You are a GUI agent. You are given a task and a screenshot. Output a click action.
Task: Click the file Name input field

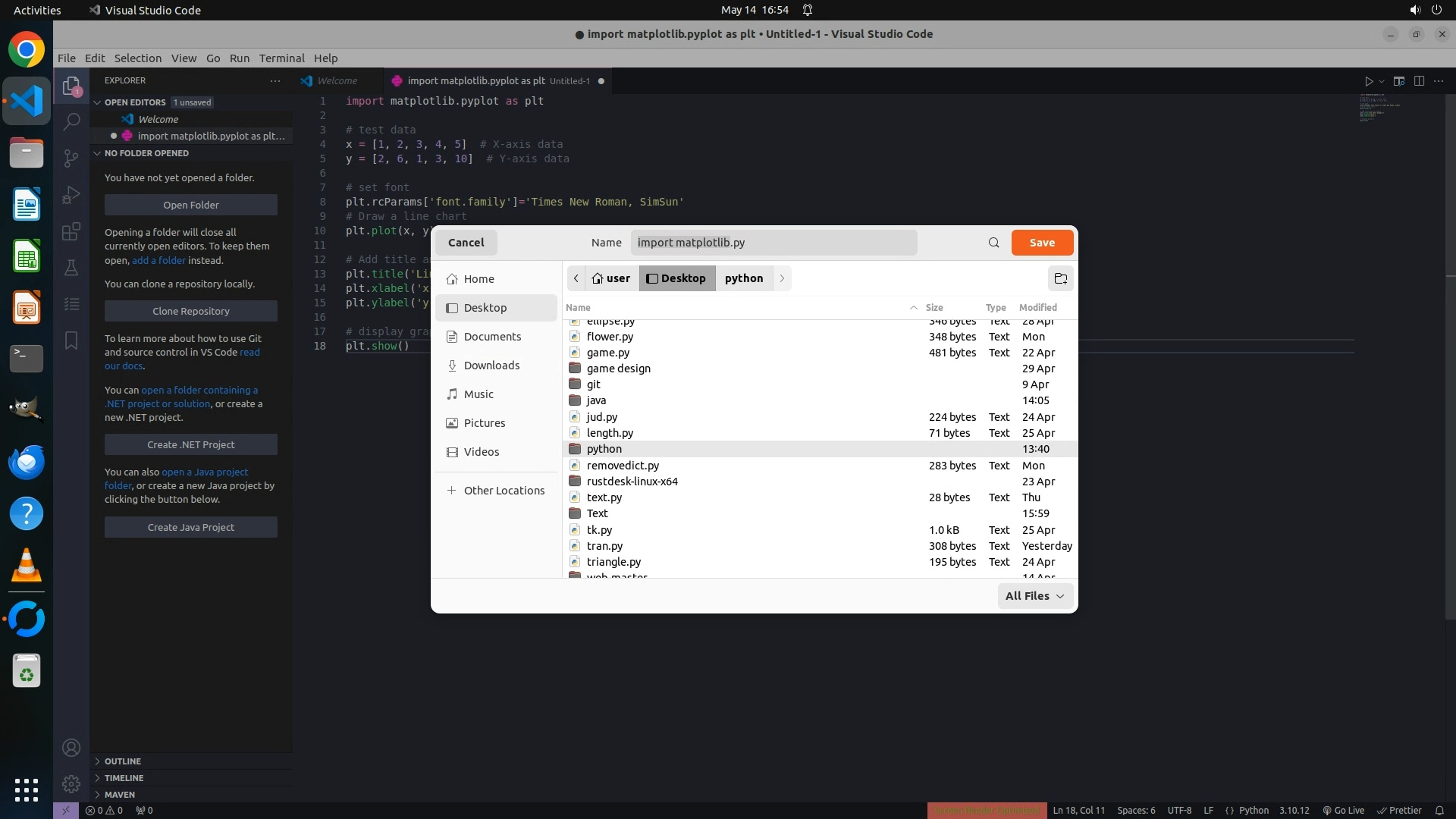tap(773, 243)
